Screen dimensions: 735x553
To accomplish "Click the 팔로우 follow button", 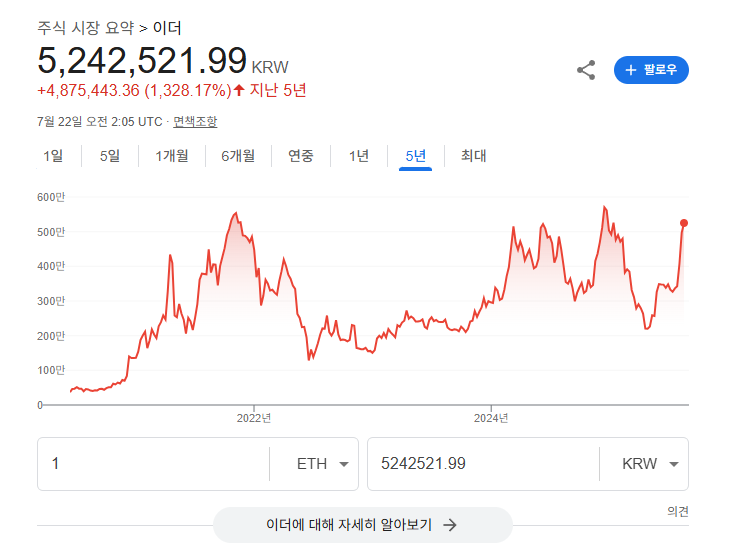I will pos(651,70).
